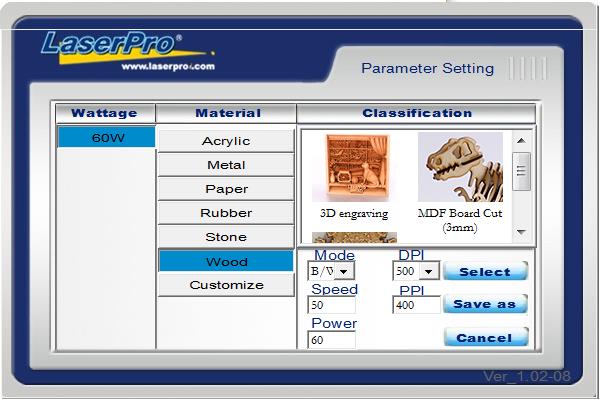The image size is (599, 399).
Task: Pick Paper from the material list
Action: pyautogui.click(x=226, y=189)
